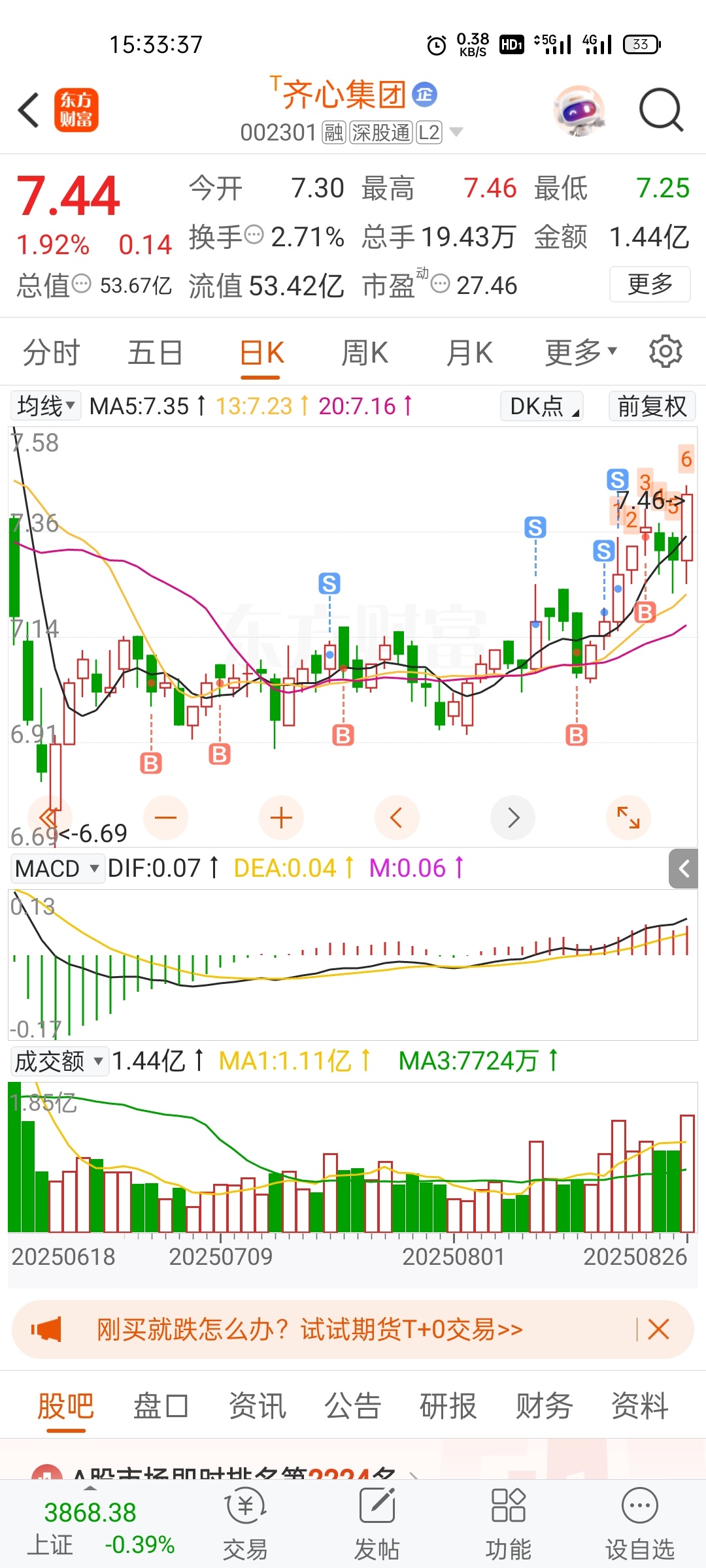Collapse side panel with gray chevron tab
The height and width of the screenshot is (1568, 706).
point(684,869)
